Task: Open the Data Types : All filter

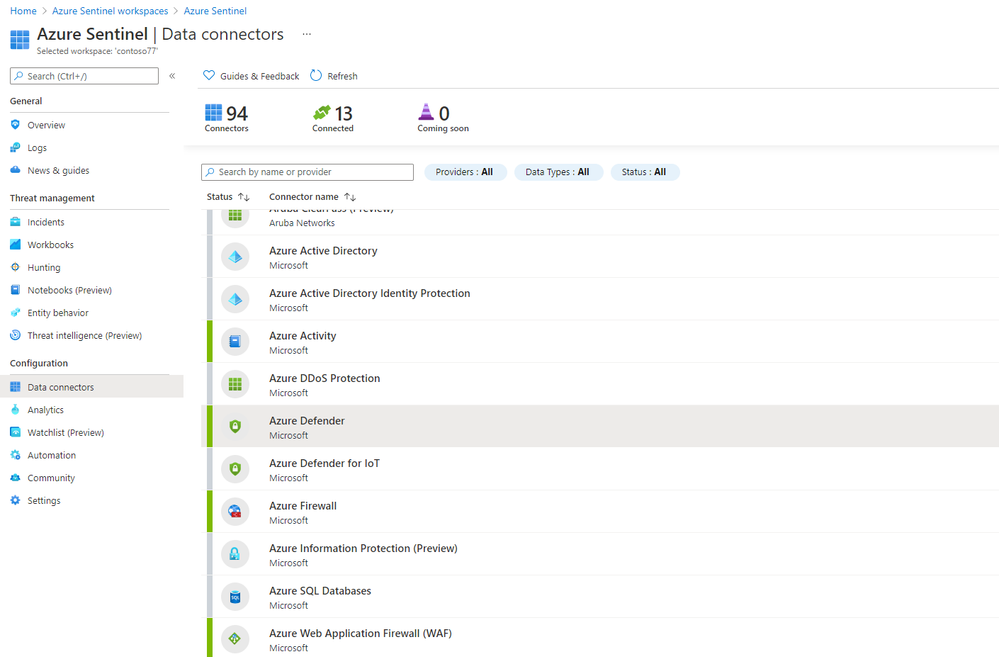Action: click(x=558, y=172)
